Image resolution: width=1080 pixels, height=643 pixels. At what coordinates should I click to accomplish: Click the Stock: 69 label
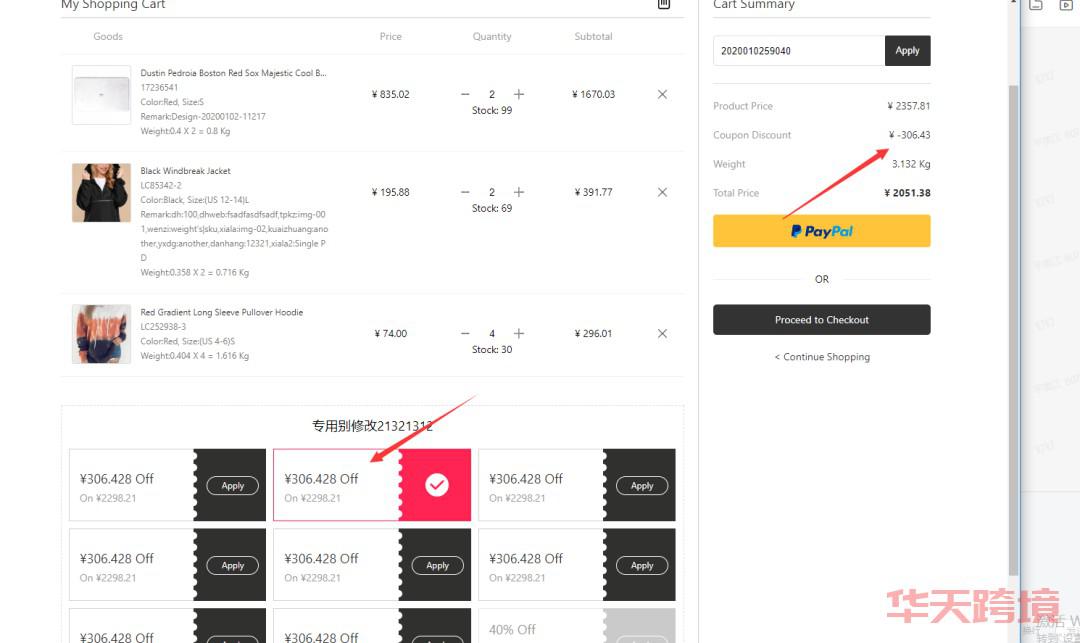point(492,208)
